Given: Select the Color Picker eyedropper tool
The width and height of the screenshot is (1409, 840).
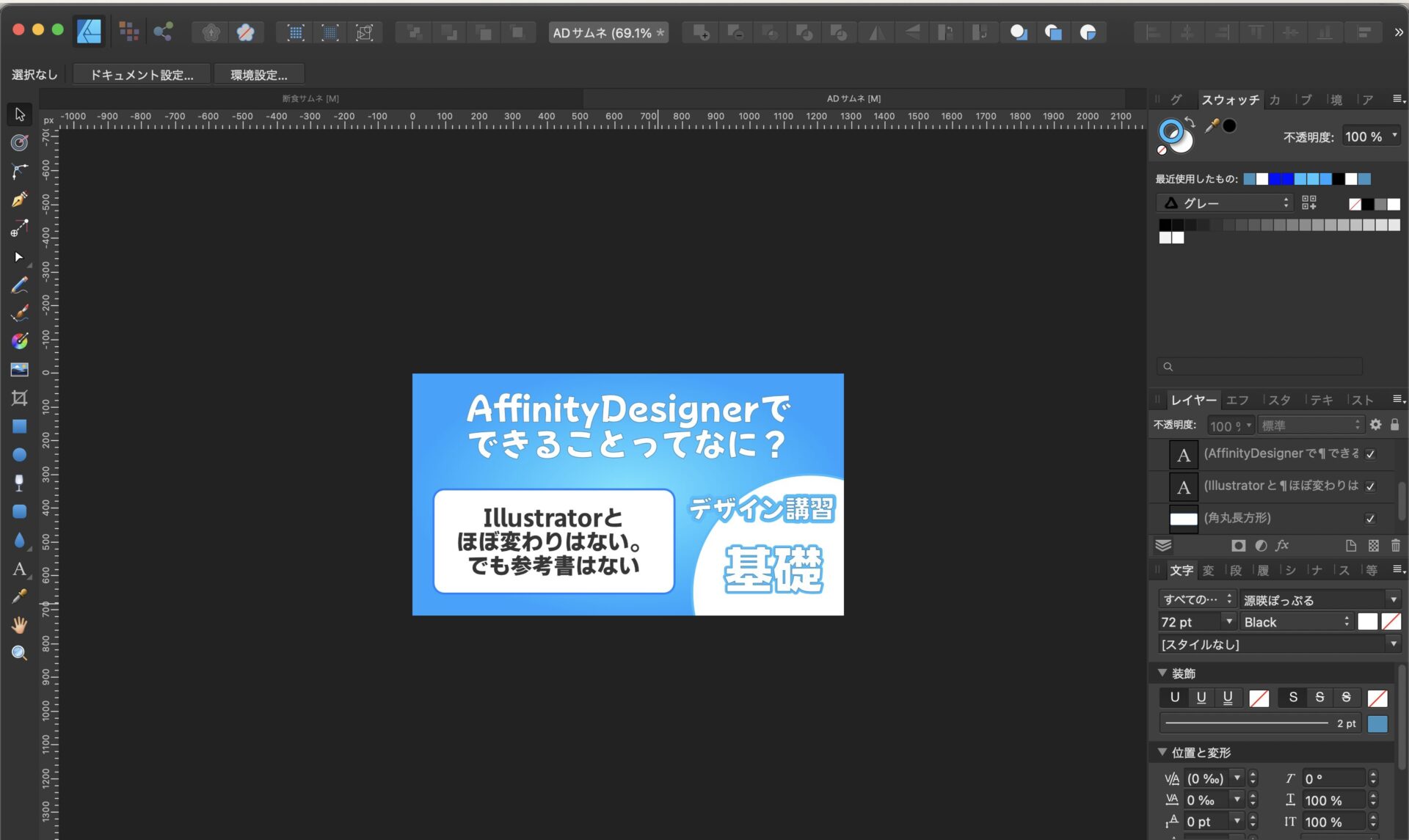Looking at the screenshot, I should click(20, 596).
